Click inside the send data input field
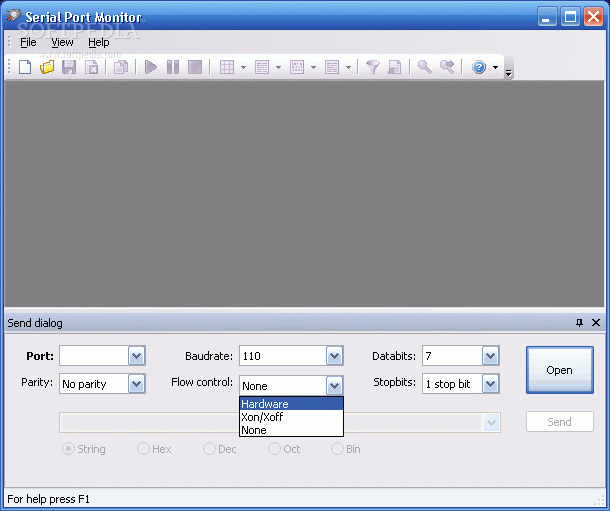This screenshot has height=511, width=610. (272, 422)
